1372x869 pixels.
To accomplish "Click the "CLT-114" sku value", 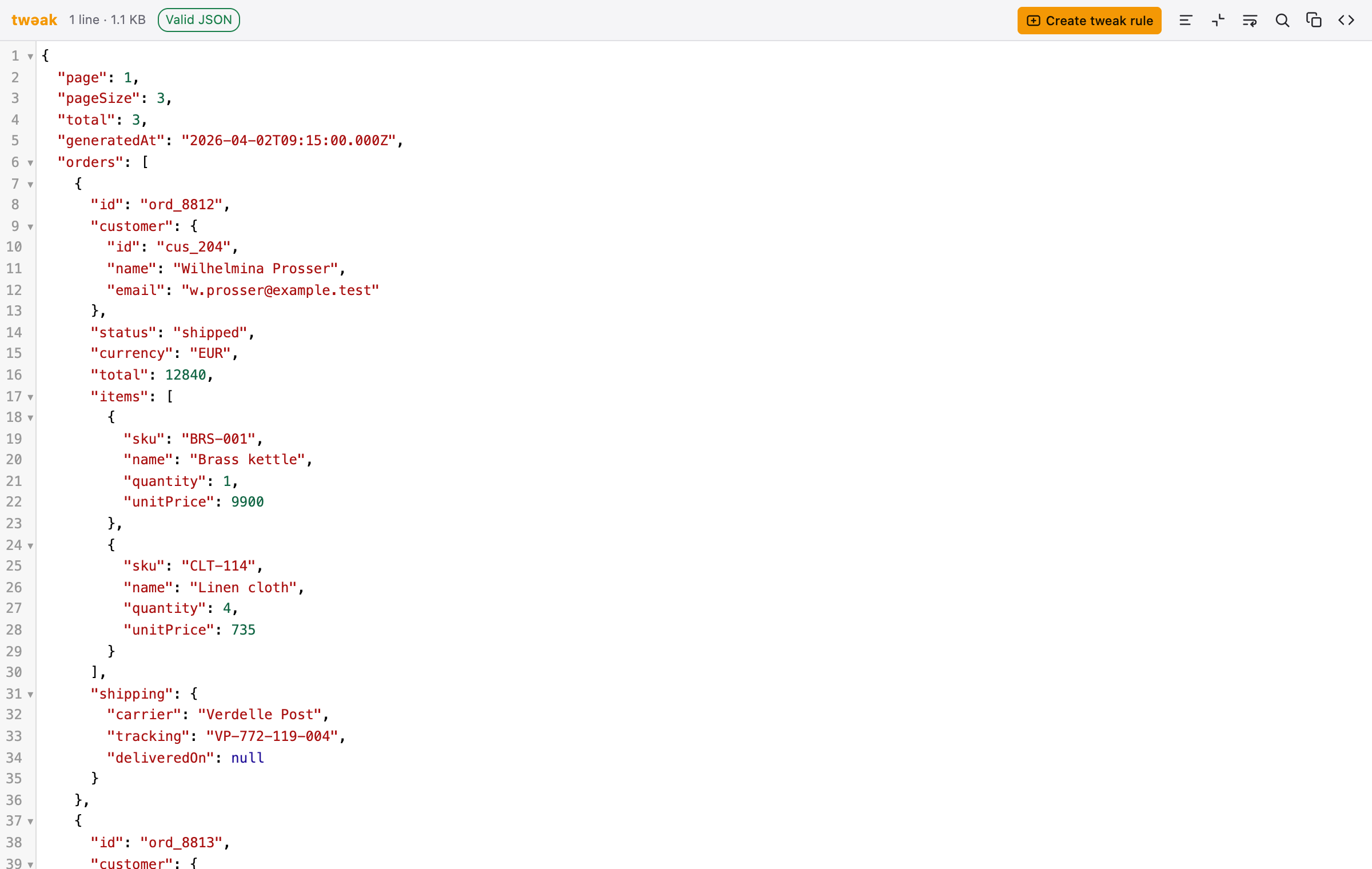I will (218, 566).
